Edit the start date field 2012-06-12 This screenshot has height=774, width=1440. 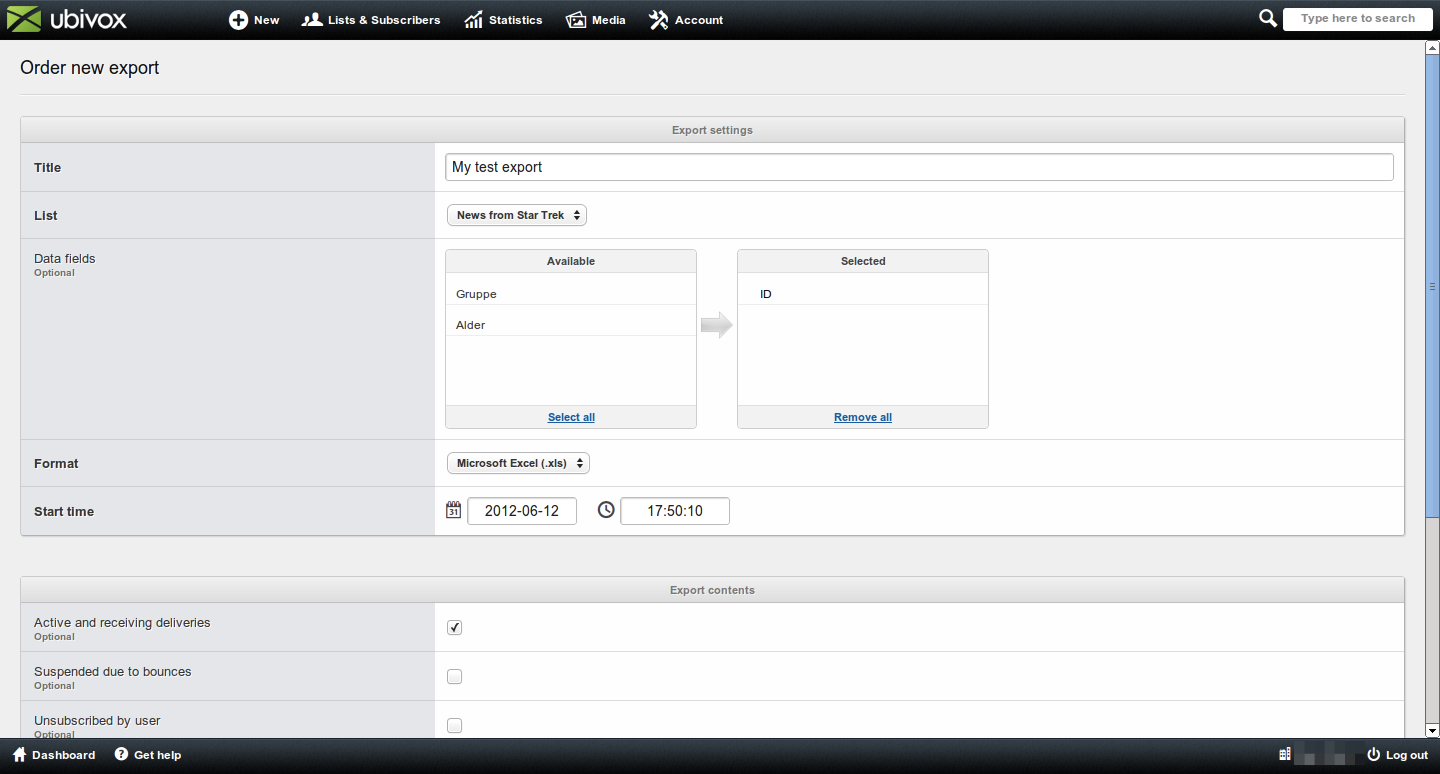522,511
